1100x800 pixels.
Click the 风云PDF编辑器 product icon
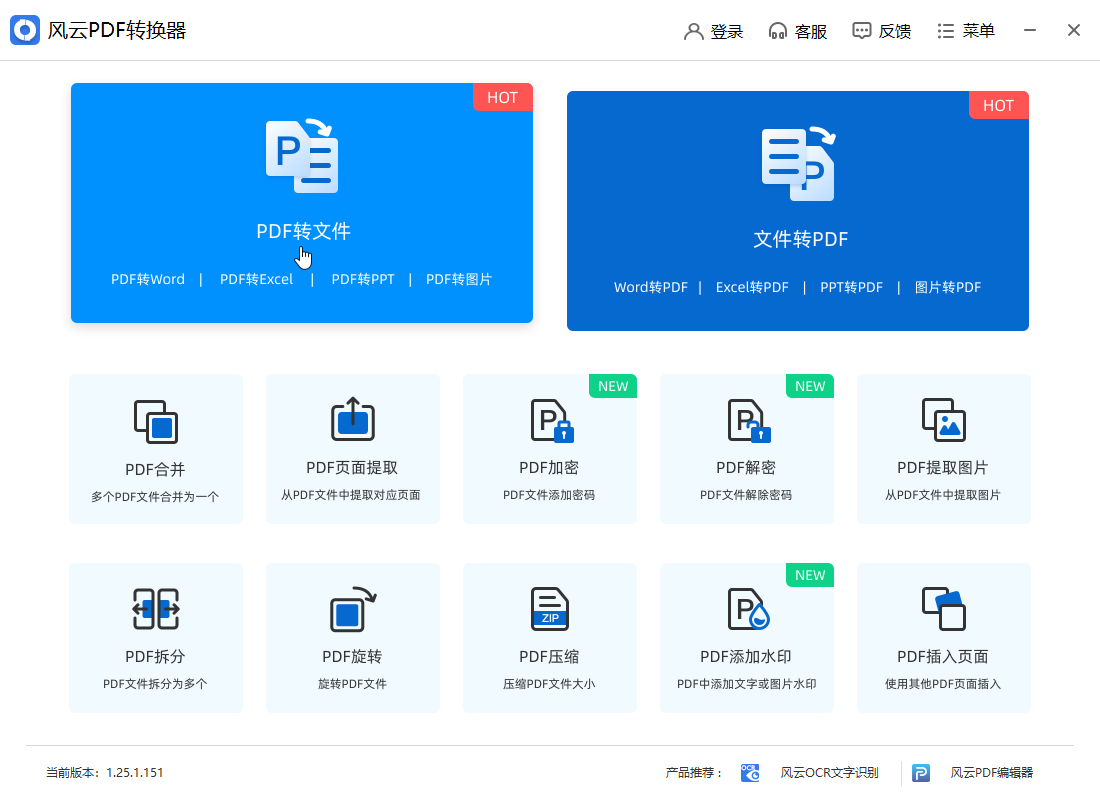coord(920,773)
